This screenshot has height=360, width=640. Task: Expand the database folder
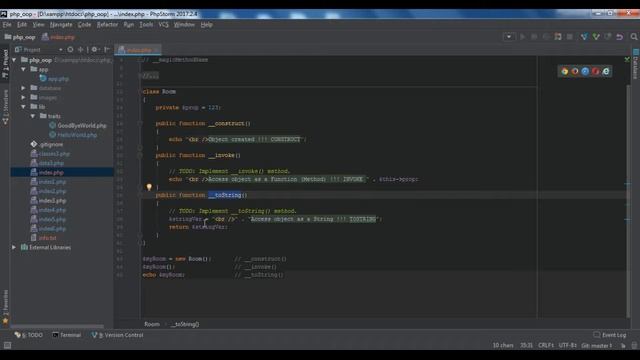point(23,88)
